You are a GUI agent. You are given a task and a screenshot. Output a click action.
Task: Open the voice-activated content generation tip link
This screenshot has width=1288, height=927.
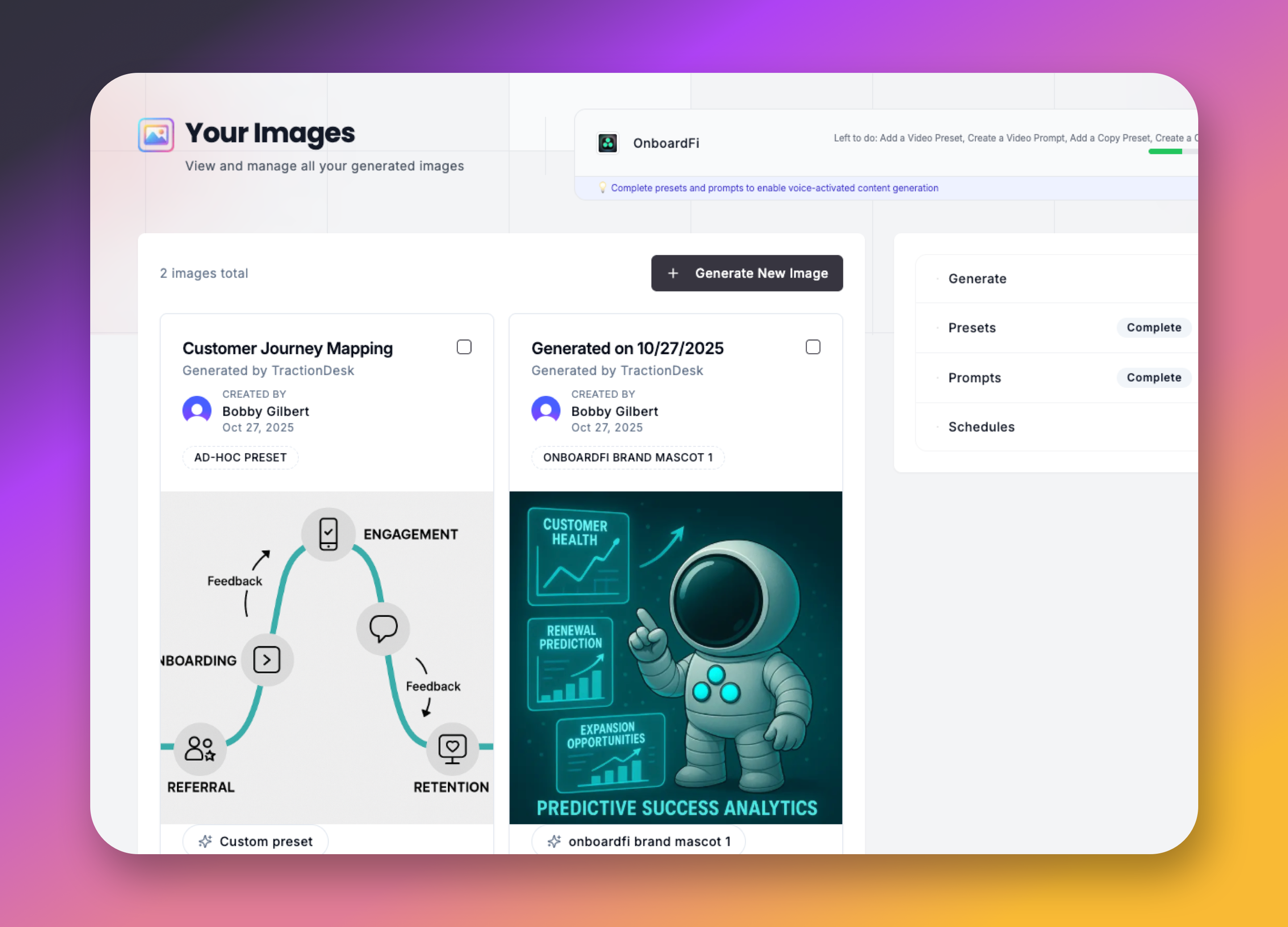pyautogui.click(x=775, y=188)
